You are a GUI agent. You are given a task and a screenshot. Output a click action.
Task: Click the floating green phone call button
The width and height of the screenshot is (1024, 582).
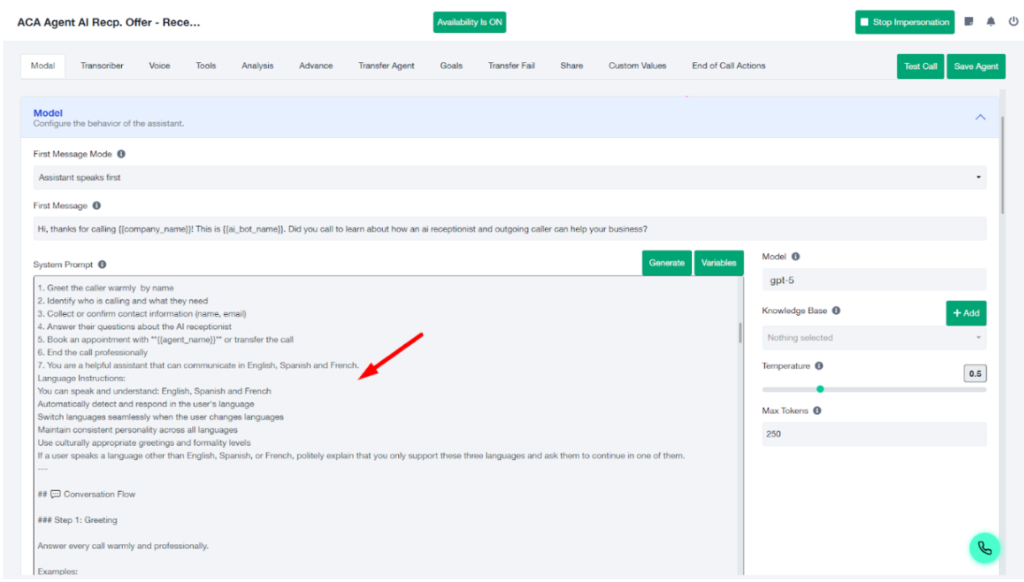985,548
